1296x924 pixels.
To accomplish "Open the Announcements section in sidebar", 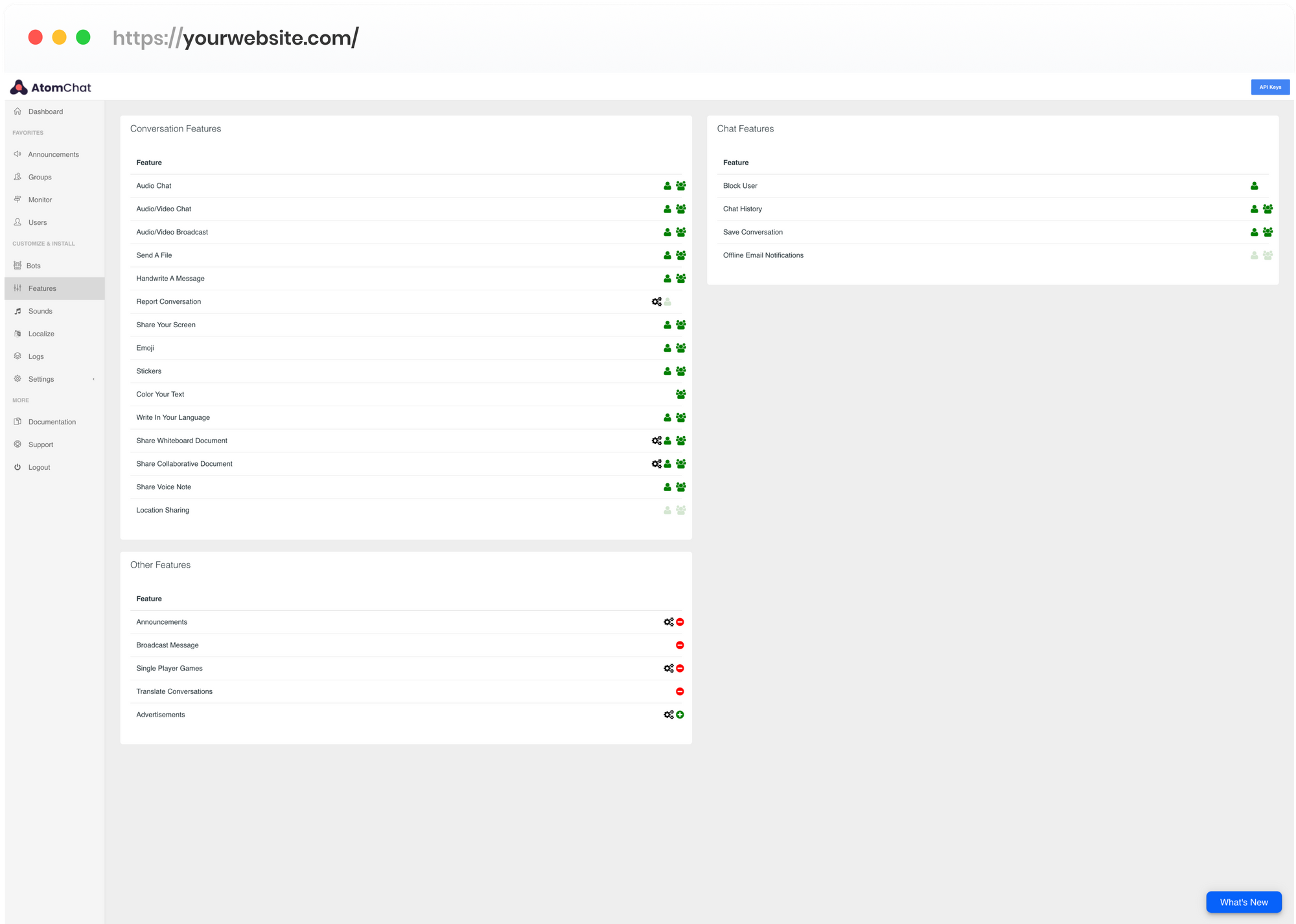I will coord(53,154).
